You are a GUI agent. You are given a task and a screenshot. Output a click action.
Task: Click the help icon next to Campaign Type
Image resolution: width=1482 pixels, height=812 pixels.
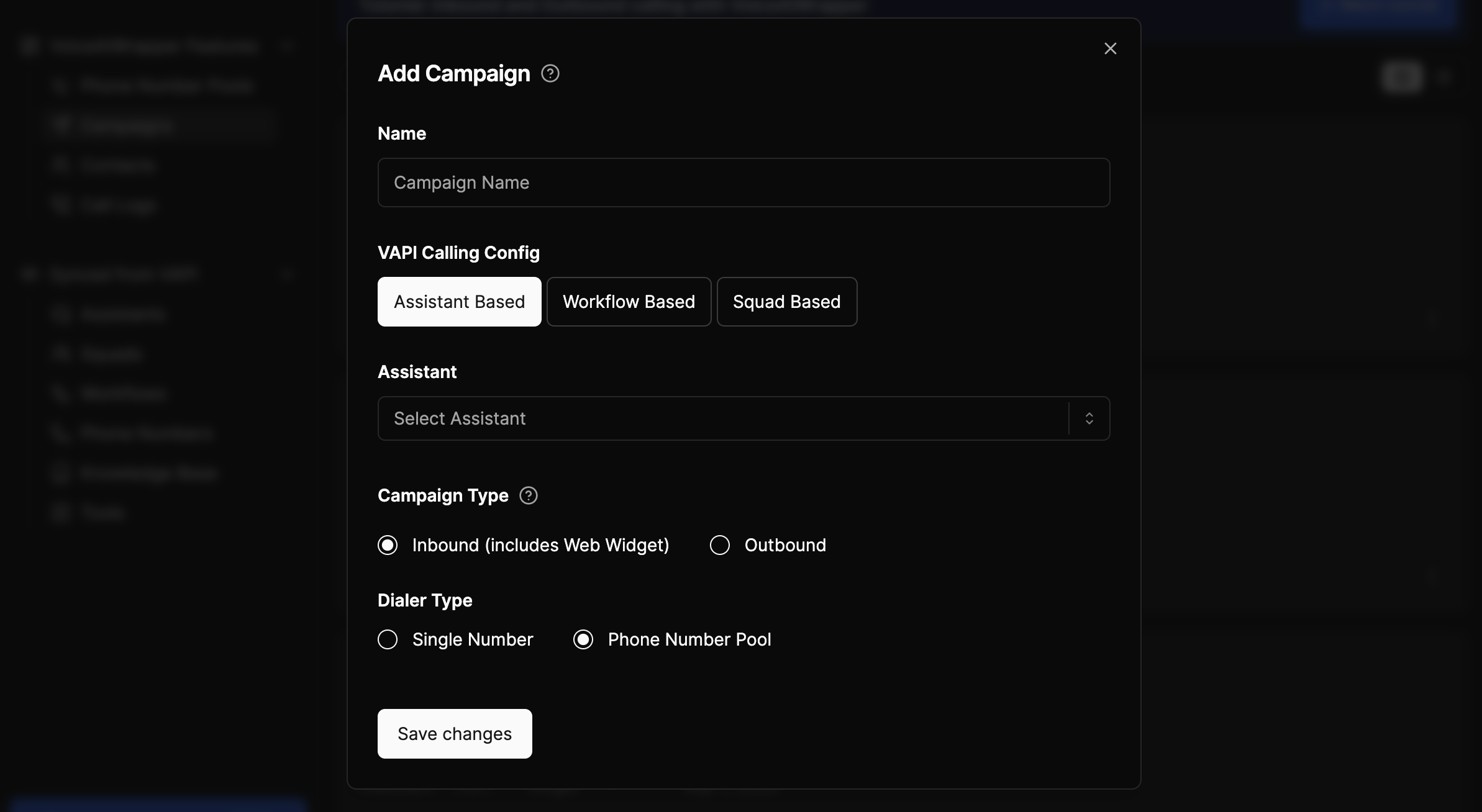[528, 495]
